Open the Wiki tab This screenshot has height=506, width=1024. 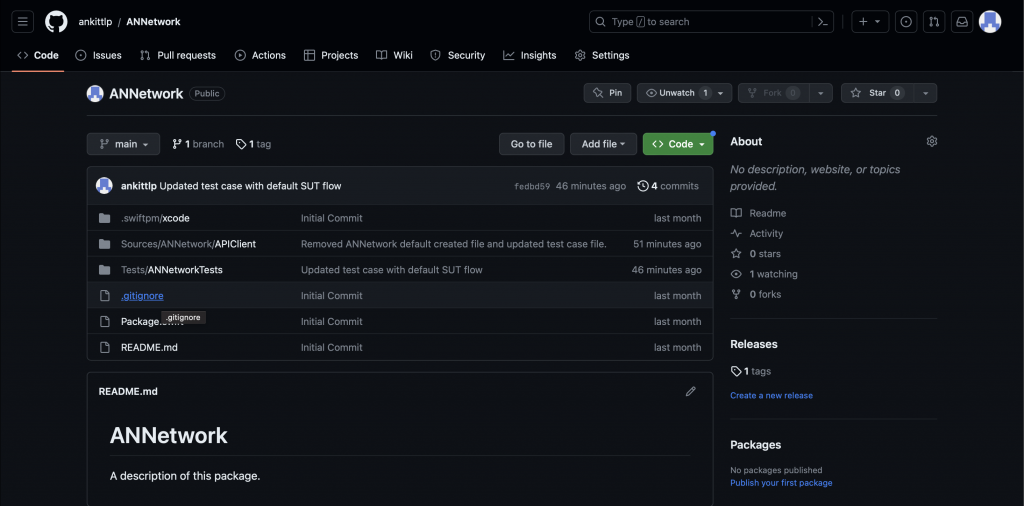click(394, 55)
